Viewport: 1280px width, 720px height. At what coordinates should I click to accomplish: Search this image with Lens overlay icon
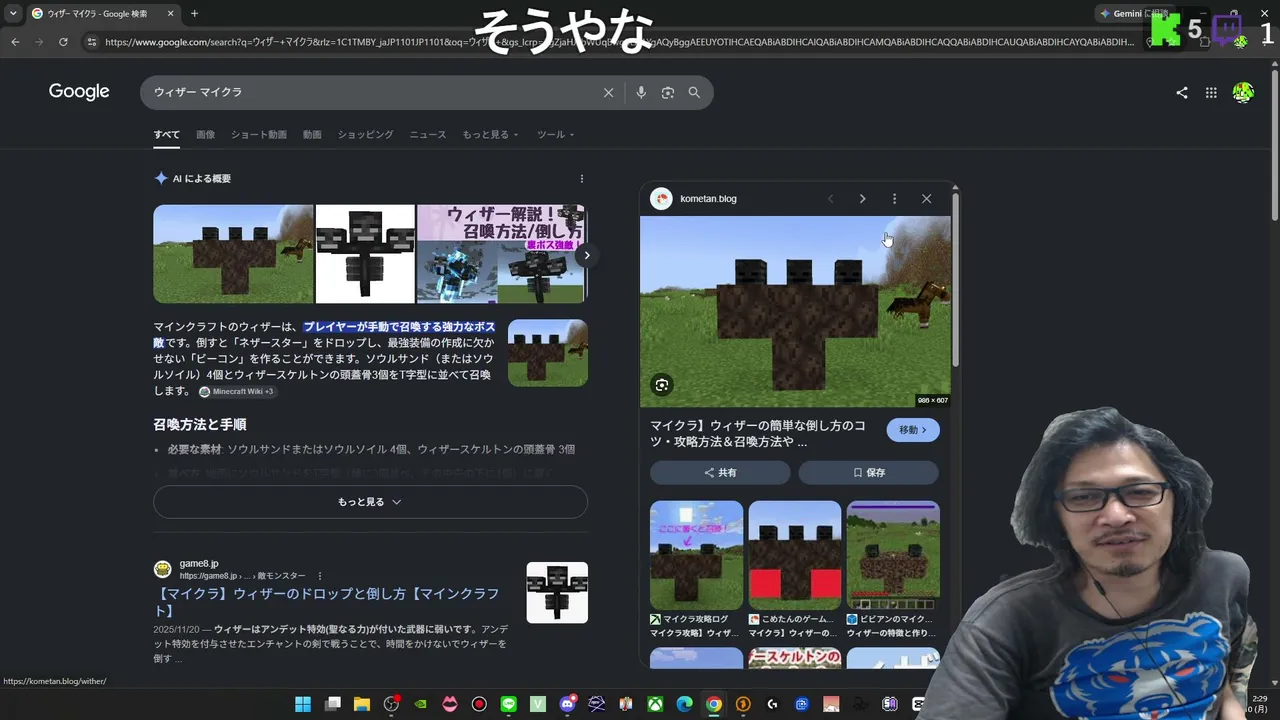tap(662, 385)
